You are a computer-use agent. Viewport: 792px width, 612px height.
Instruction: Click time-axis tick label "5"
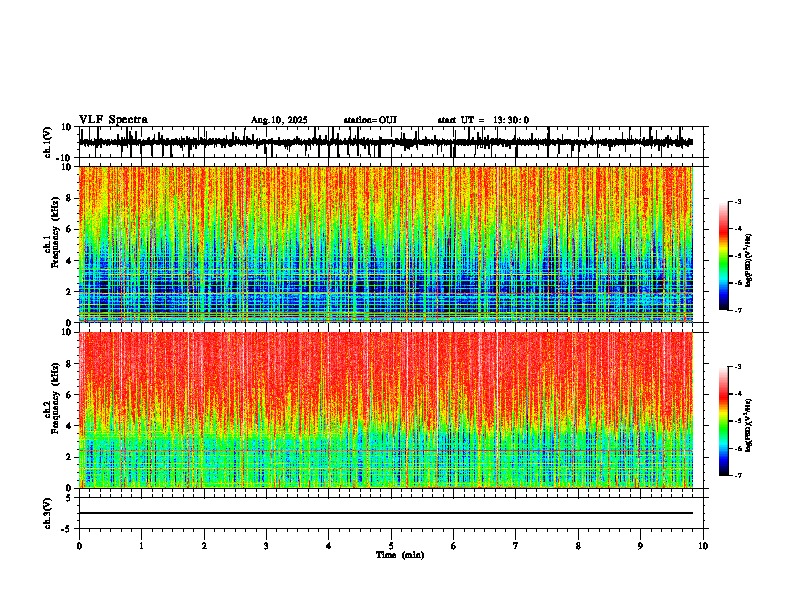tap(391, 546)
